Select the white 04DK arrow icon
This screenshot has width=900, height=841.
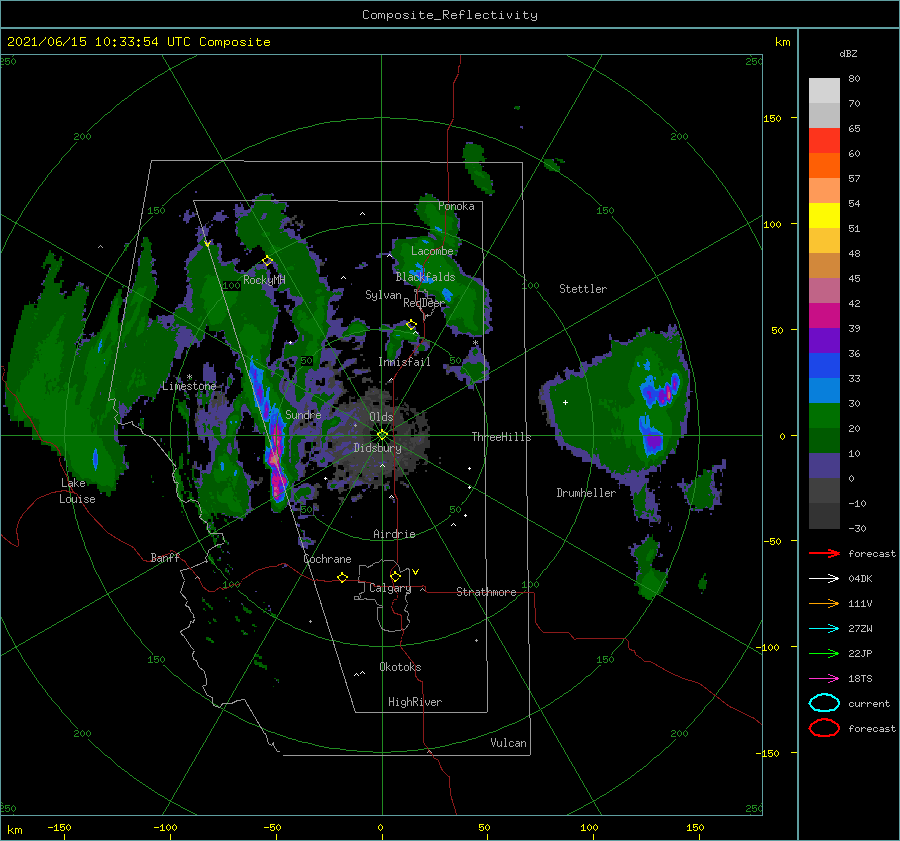(824, 579)
